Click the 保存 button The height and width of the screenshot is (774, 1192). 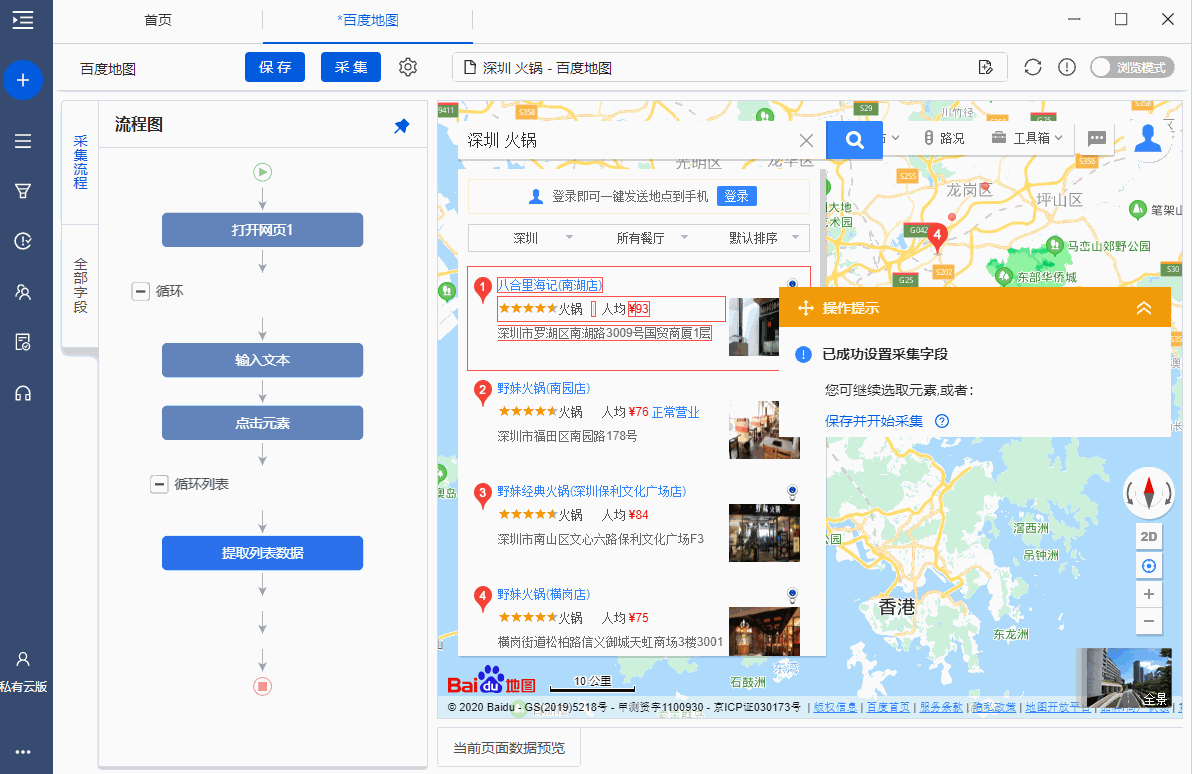tap(274, 67)
